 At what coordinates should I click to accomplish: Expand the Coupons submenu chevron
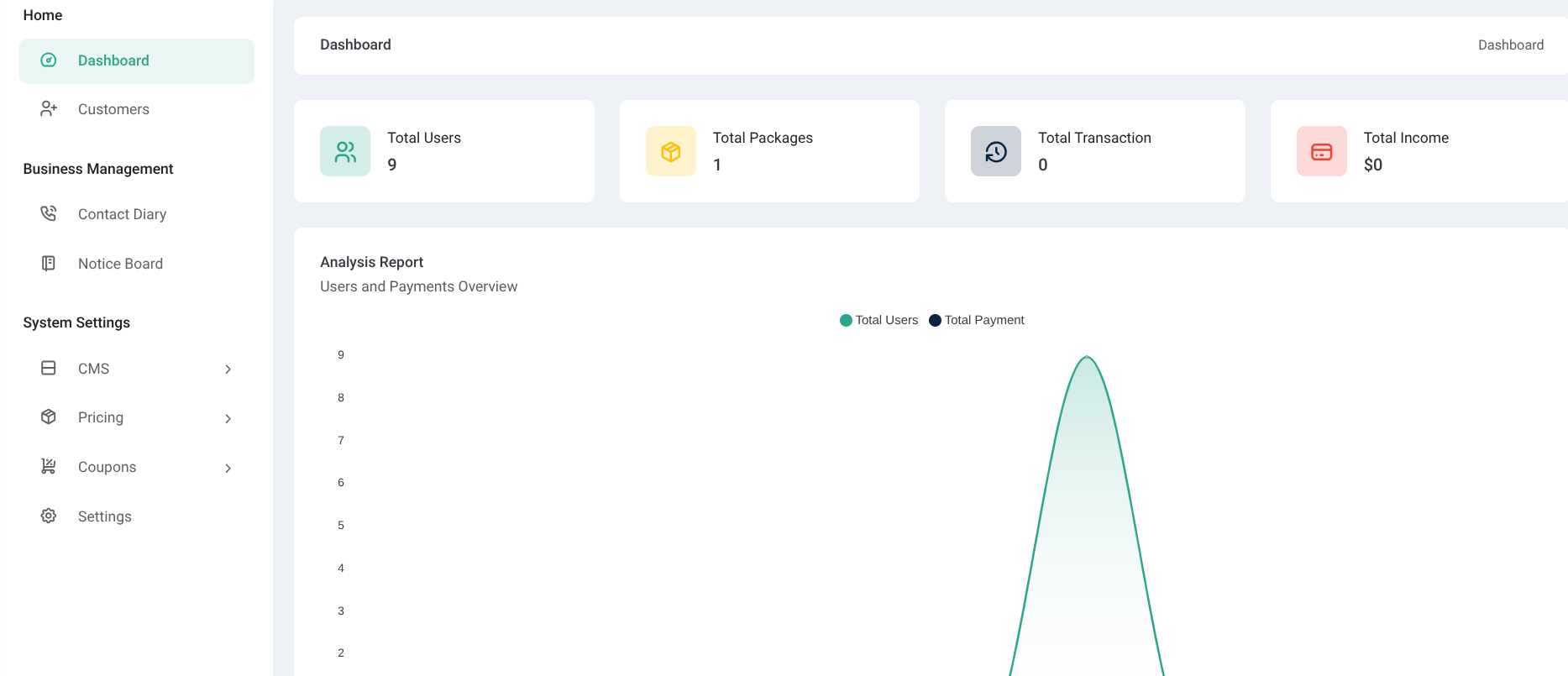point(228,468)
